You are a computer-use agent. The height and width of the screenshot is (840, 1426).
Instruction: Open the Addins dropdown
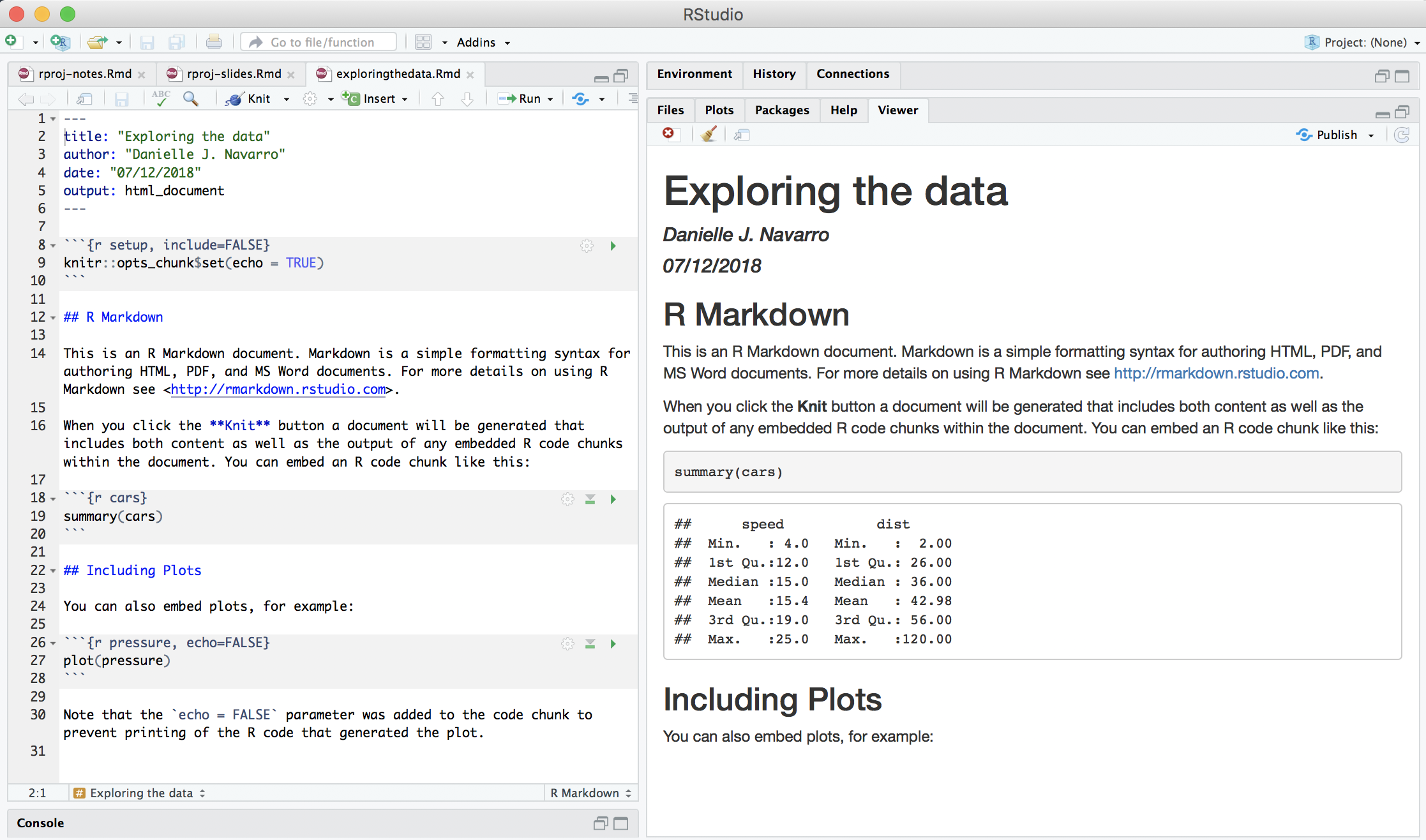click(483, 42)
